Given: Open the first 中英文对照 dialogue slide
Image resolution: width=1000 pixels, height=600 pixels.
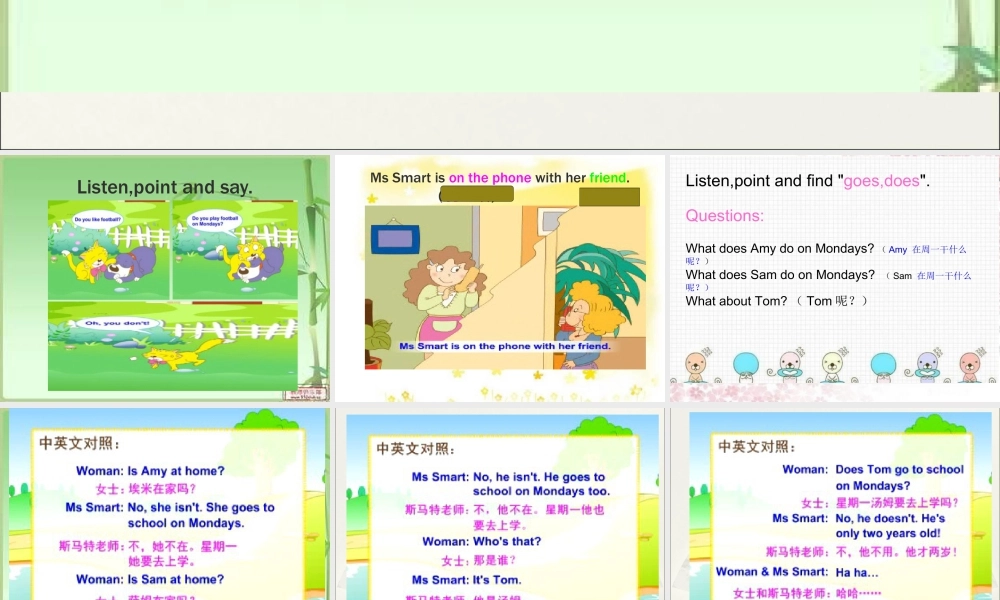Looking at the screenshot, I should pyautogui.click(x=165, y=500).
